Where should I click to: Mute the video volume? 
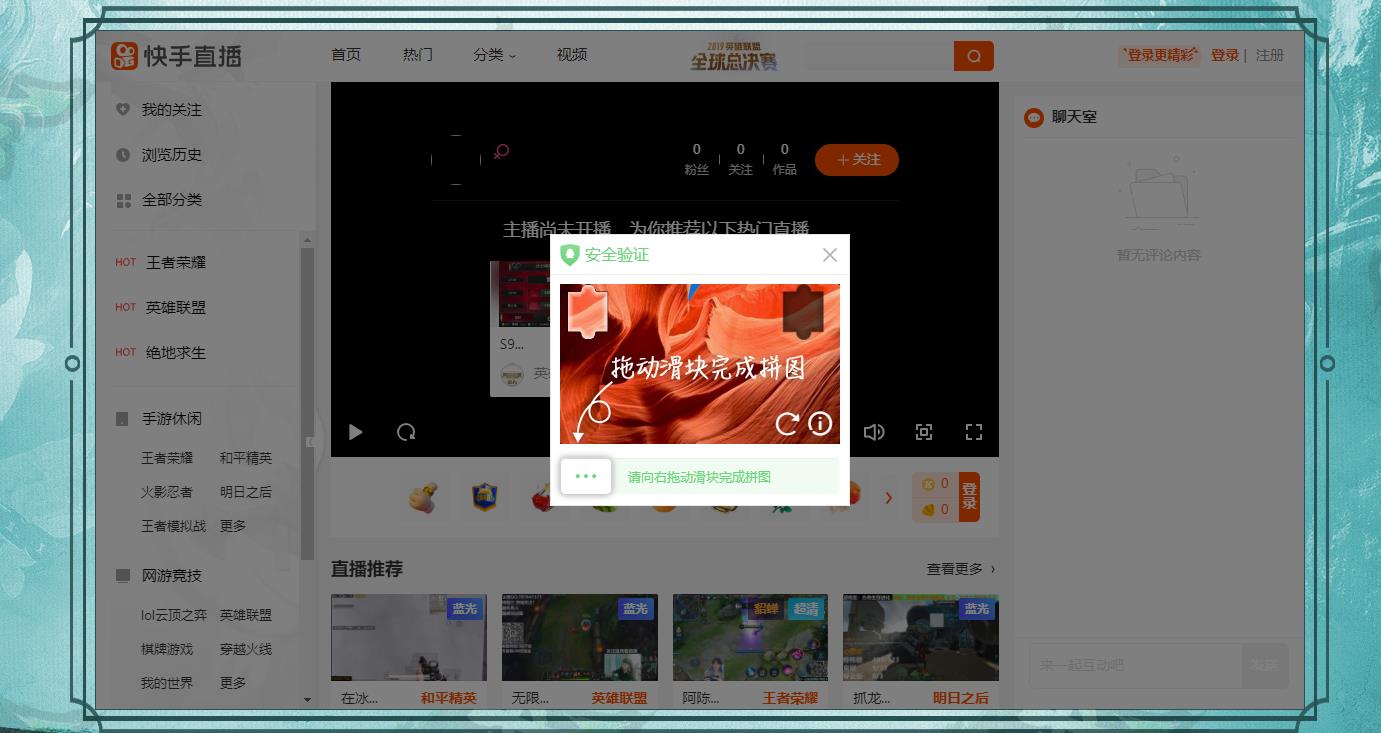click(x=874, y=432)
